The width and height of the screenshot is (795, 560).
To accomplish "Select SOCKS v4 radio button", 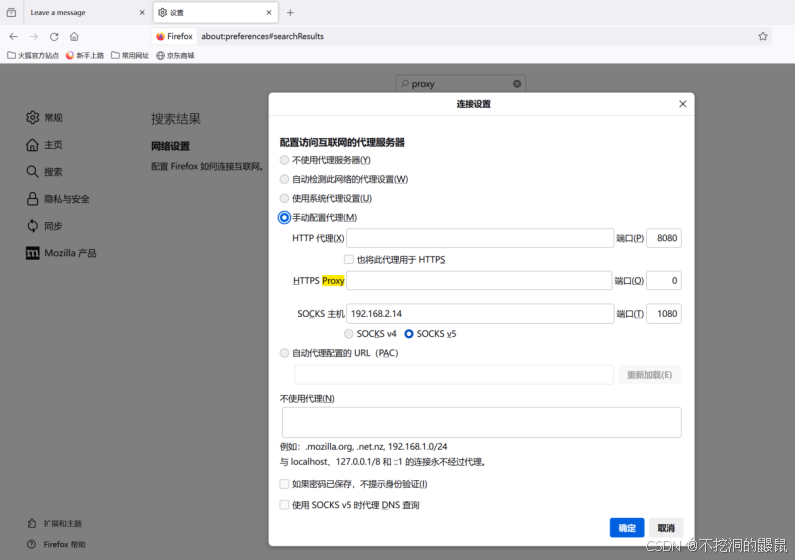I will [x=349, y=334].
